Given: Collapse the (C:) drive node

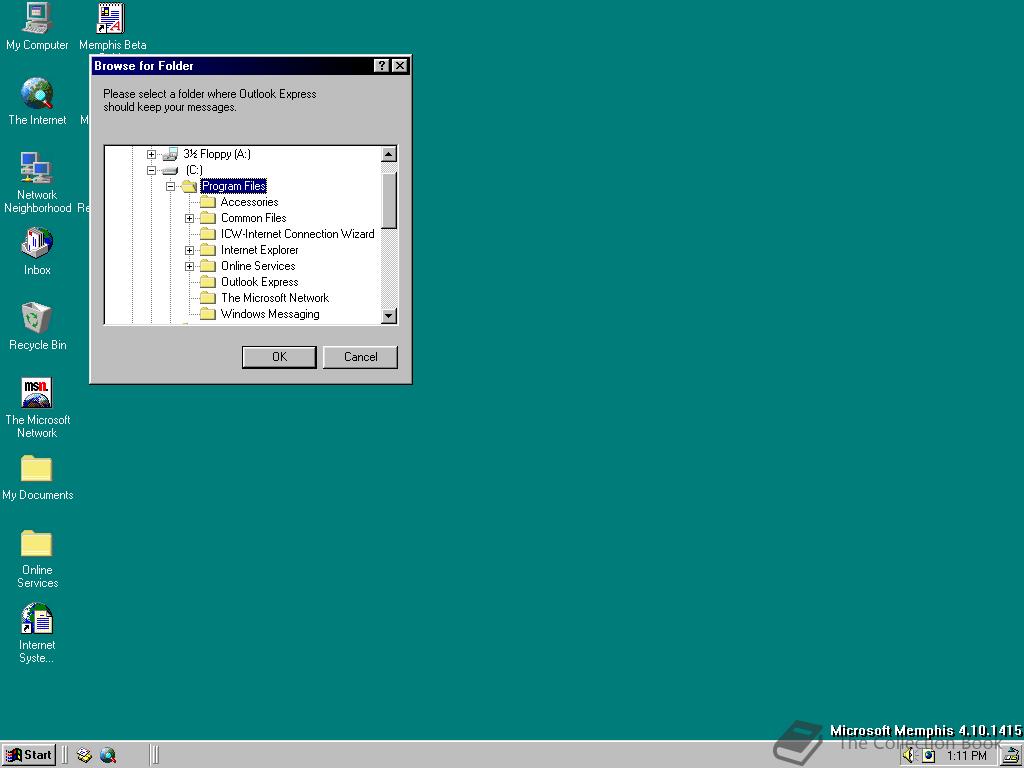Looking at the screenshot, I should pos(152,170).
